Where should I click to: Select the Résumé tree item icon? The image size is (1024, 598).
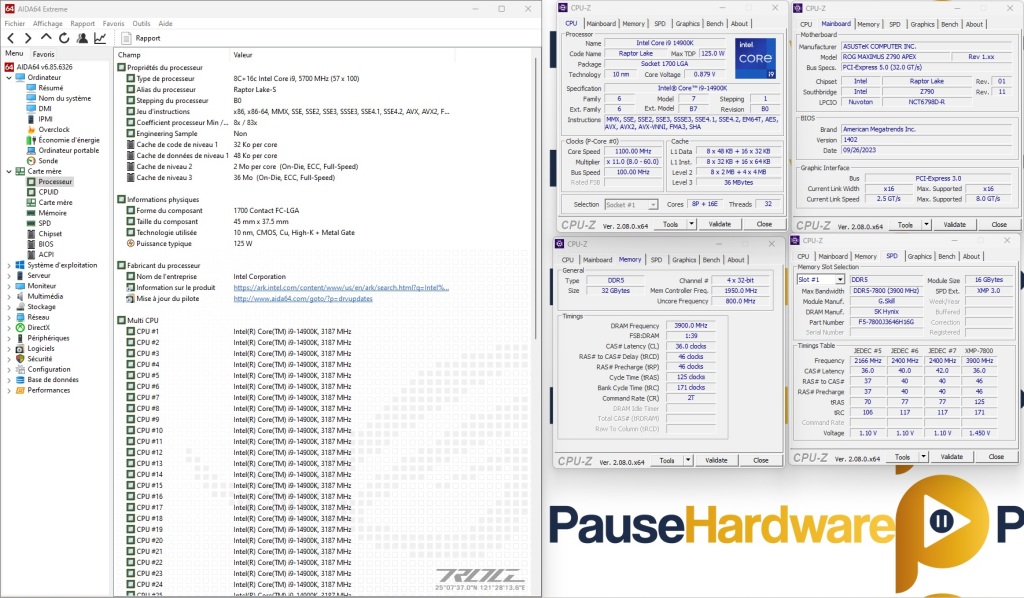tap(31, 87)
